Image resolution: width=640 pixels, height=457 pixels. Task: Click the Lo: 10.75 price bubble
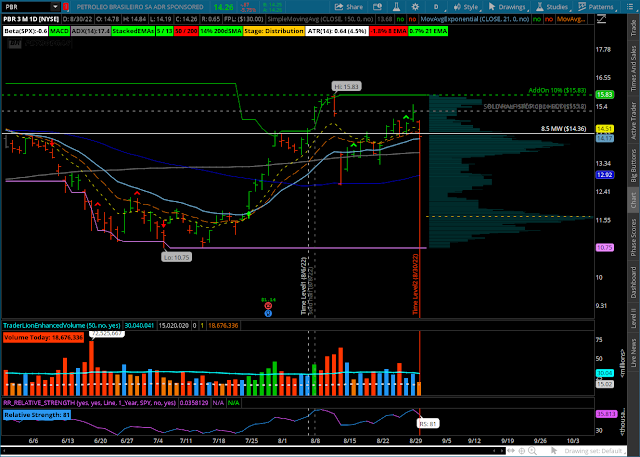click(176, 257)
